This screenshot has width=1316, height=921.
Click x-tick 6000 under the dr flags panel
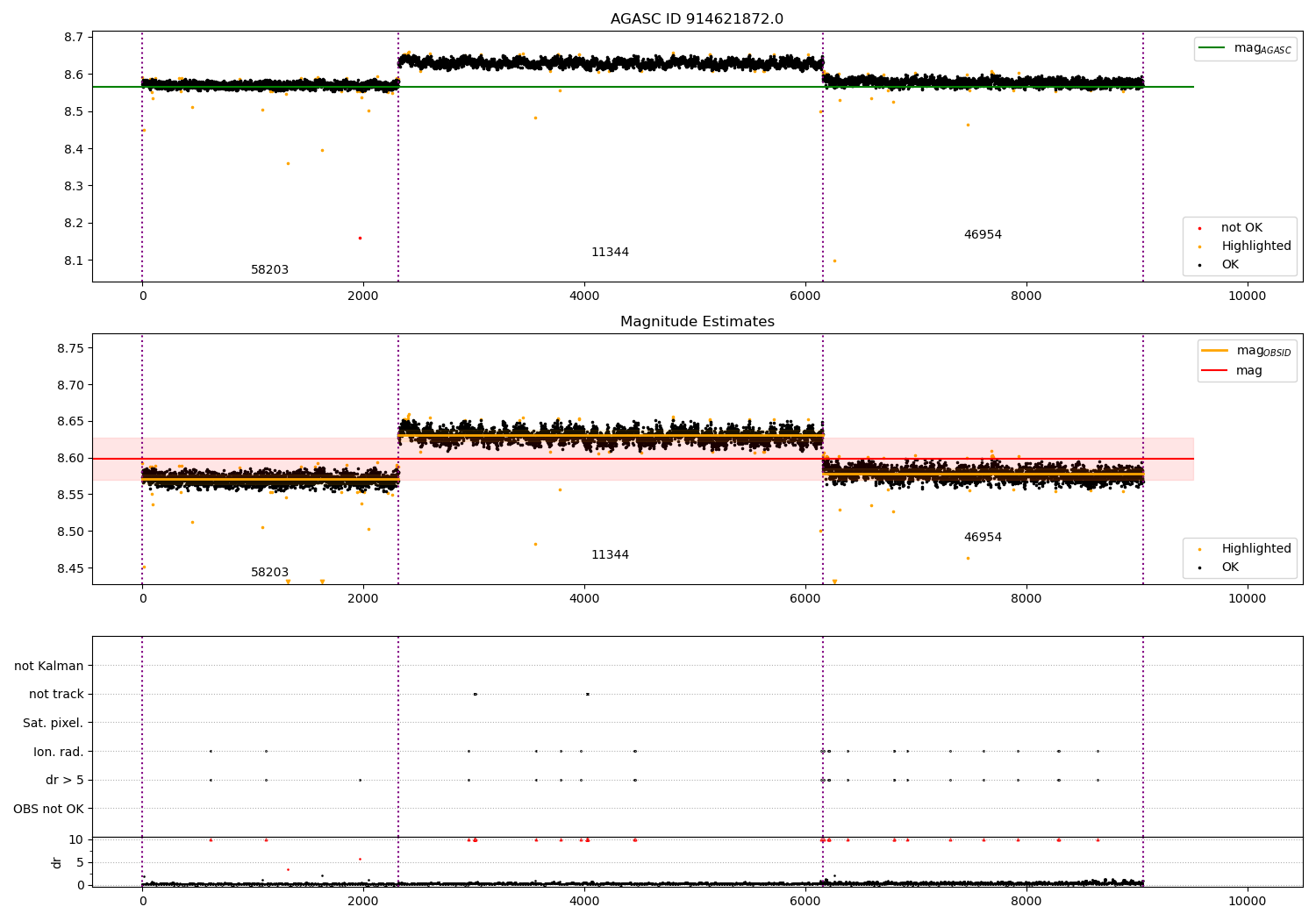pos(805,901)
